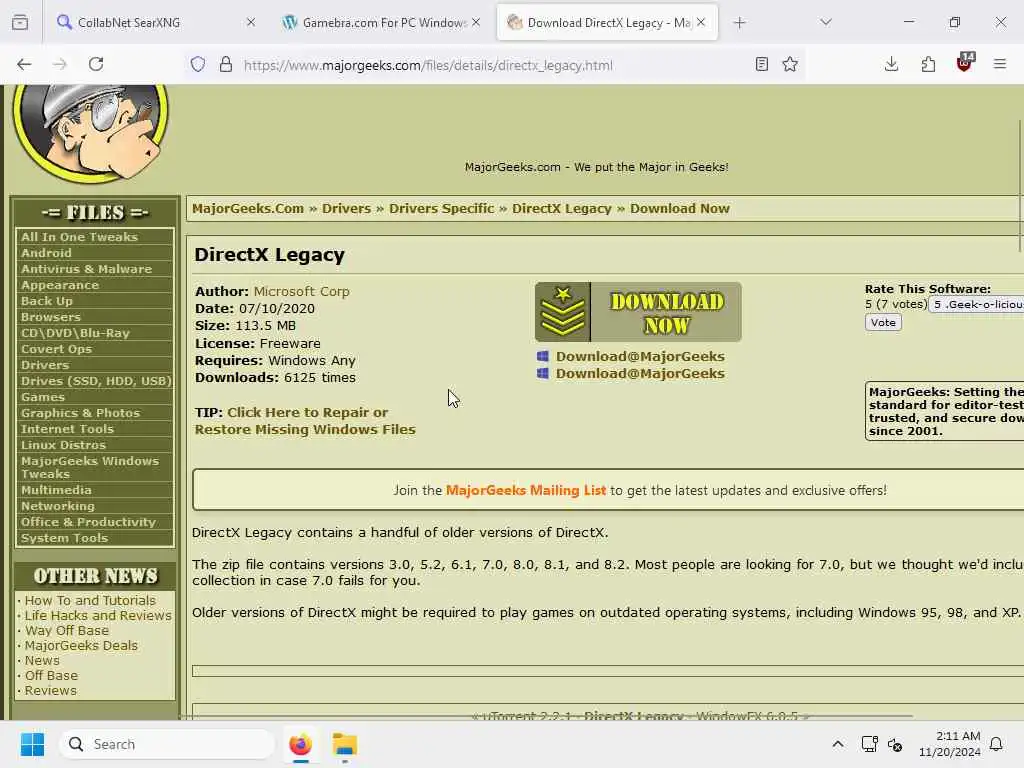Open the CD\DVD\Blu-Ray category
The image size is (1024, 768).
tap(75, 333)
